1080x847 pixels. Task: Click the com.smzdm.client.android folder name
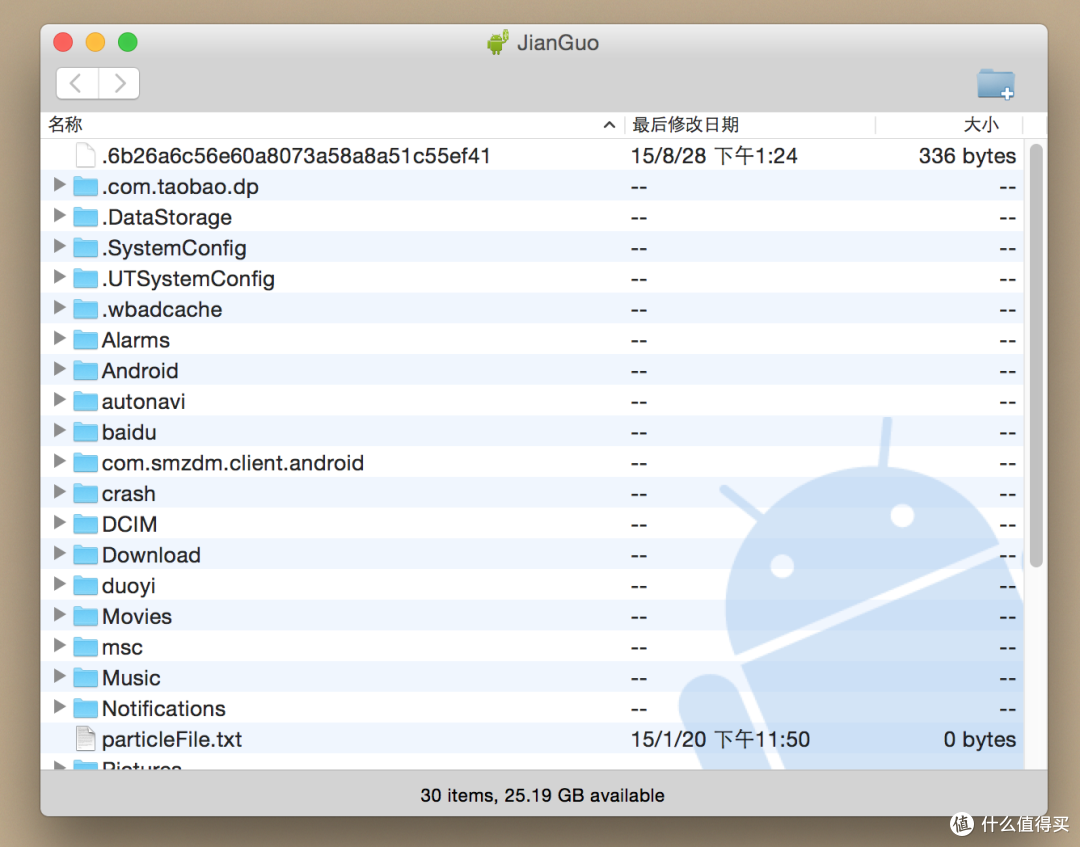233,463
